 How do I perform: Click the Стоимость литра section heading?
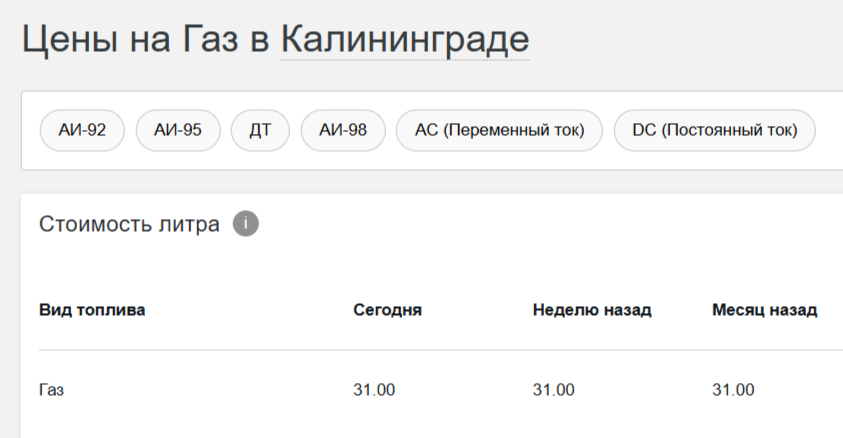tap(129, 224)
